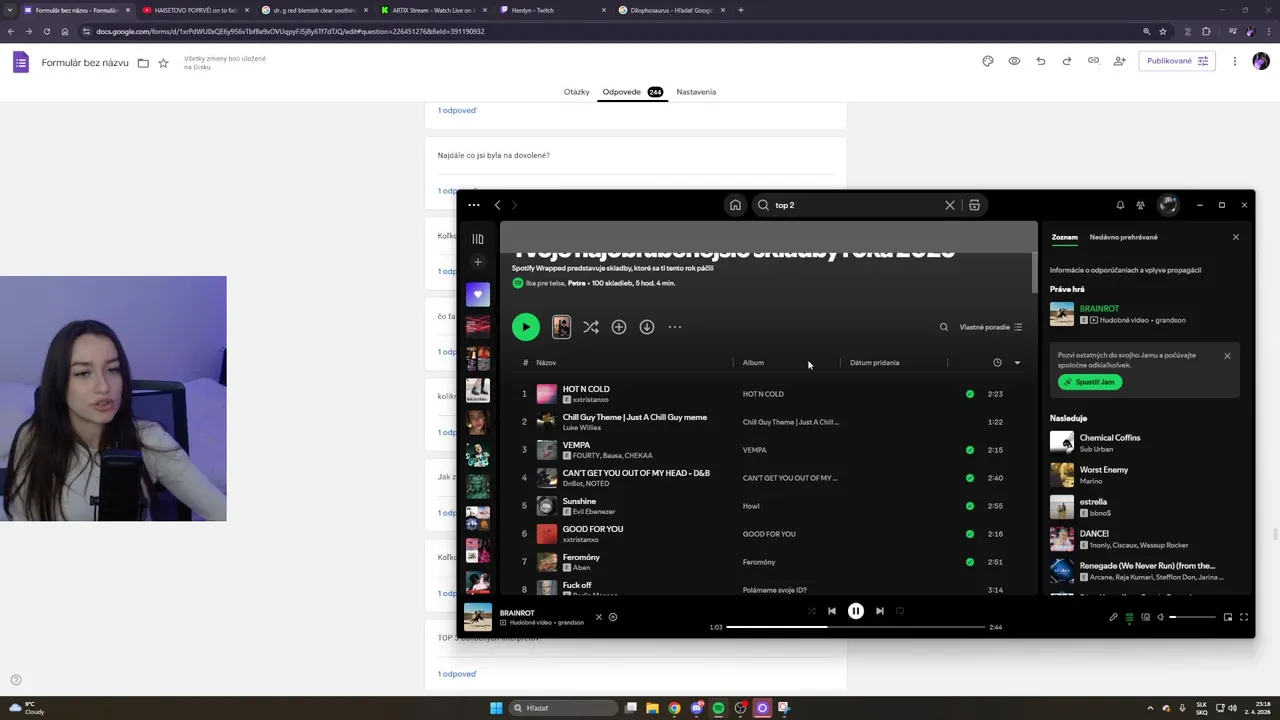Image resolution: width=1280 pixels, height=720 pixels.
Task: Open Spotify home via the house icon
Action: [735, 205]
